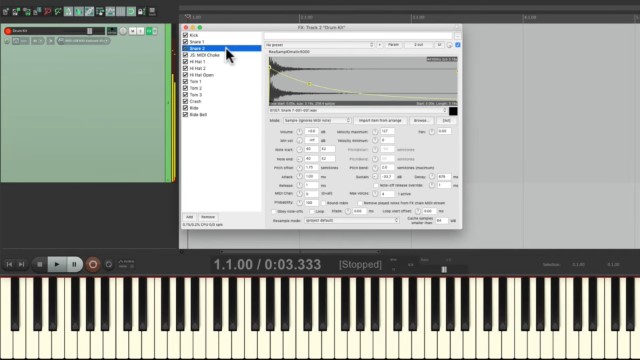Screen dimensions: 640x360
Task: Toggle grid lines toolbar icon
Action: pyautogui.click(x=121, y=11)
